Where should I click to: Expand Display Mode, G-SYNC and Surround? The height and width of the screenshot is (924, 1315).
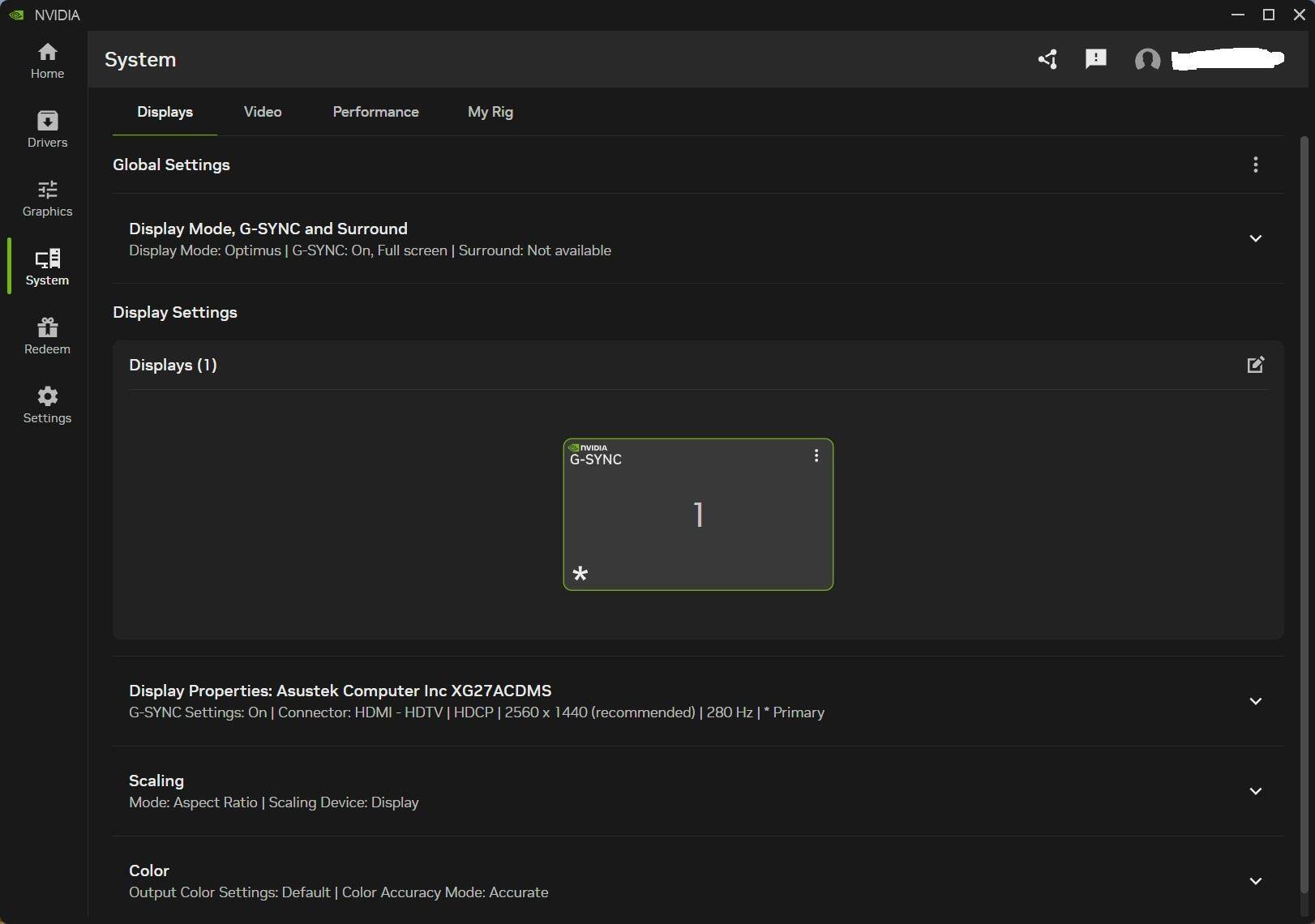coord(1255,238)
